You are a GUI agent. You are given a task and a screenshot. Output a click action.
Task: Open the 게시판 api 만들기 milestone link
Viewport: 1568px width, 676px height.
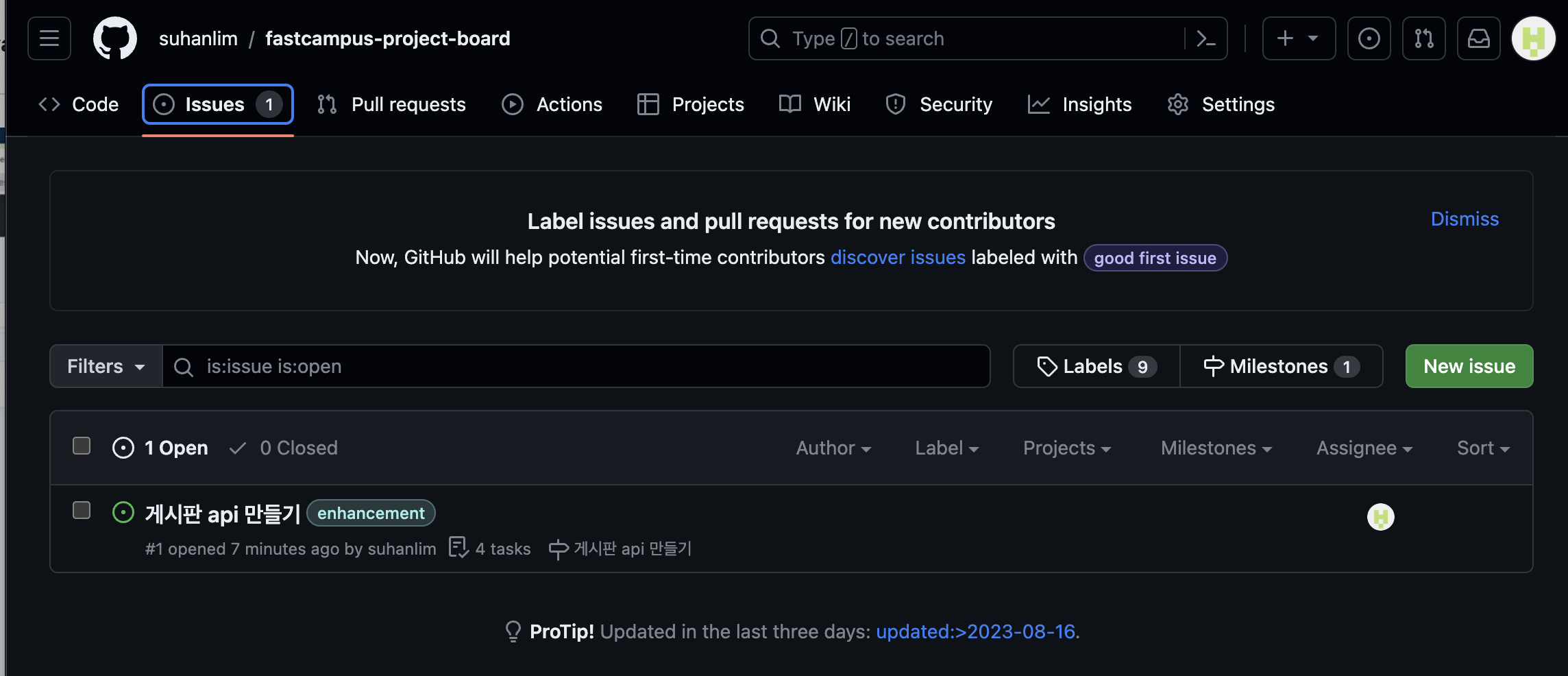tap(620, 548)
